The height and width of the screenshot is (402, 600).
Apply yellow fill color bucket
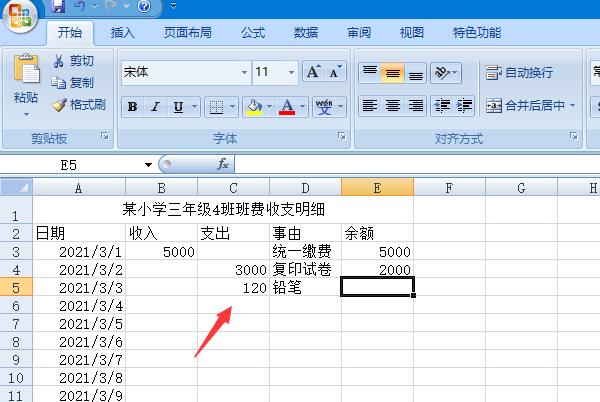click(x=254, y=107)
